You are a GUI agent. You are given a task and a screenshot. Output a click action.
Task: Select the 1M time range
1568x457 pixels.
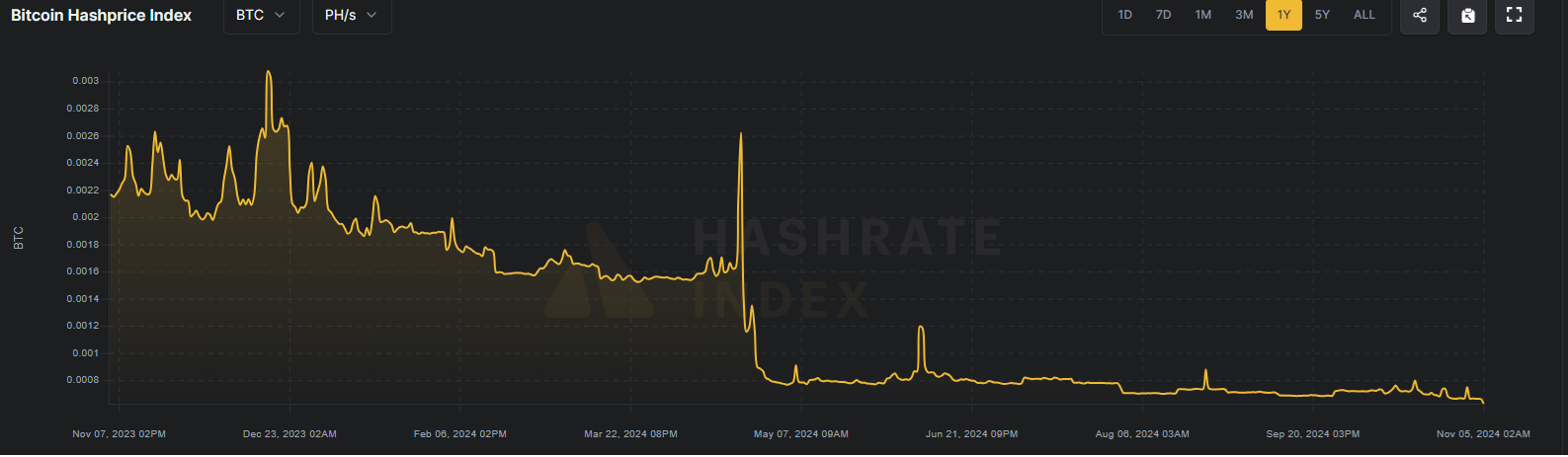(1203, 15)
